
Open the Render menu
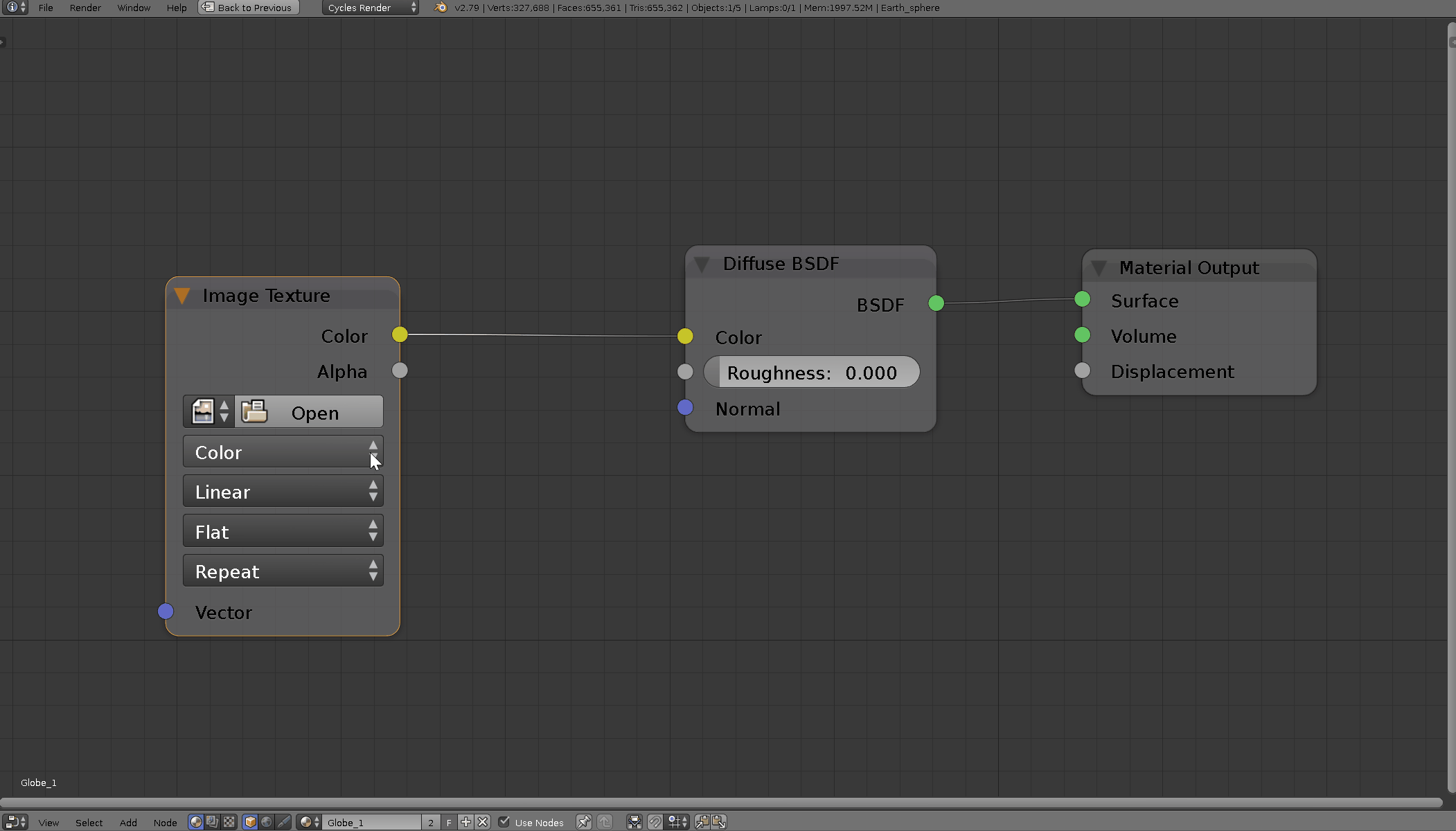click(x=85, y=8)
